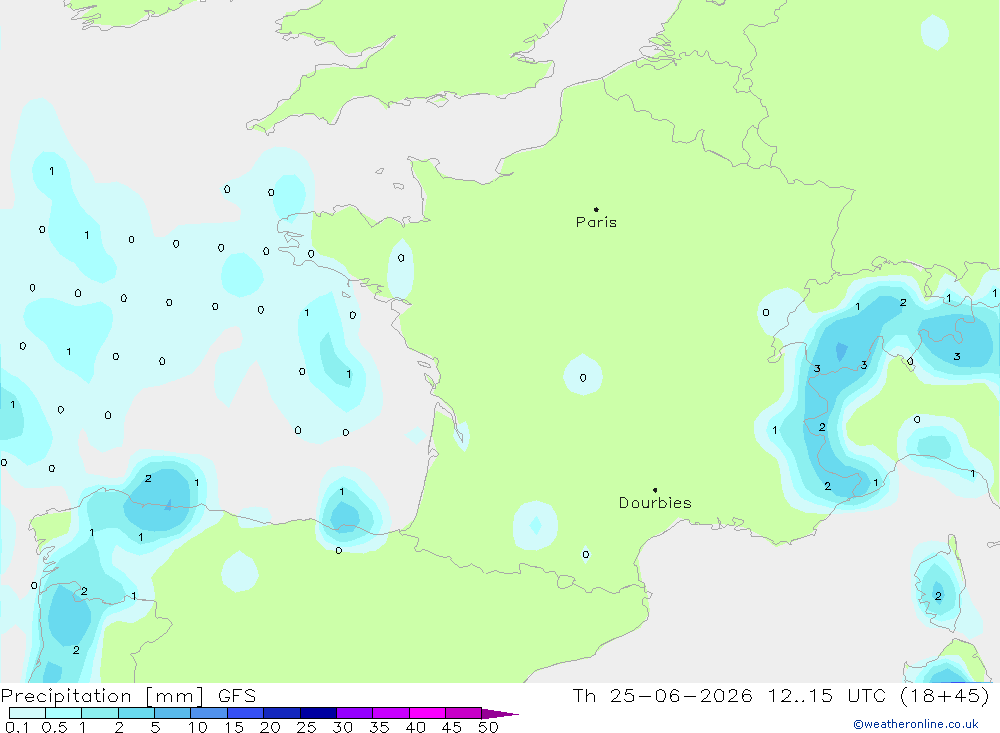Pick the 20–25 mm legend swatch
Viewport: 1000px width, 733px height.
pyautogui.click(x=282, y=713)
